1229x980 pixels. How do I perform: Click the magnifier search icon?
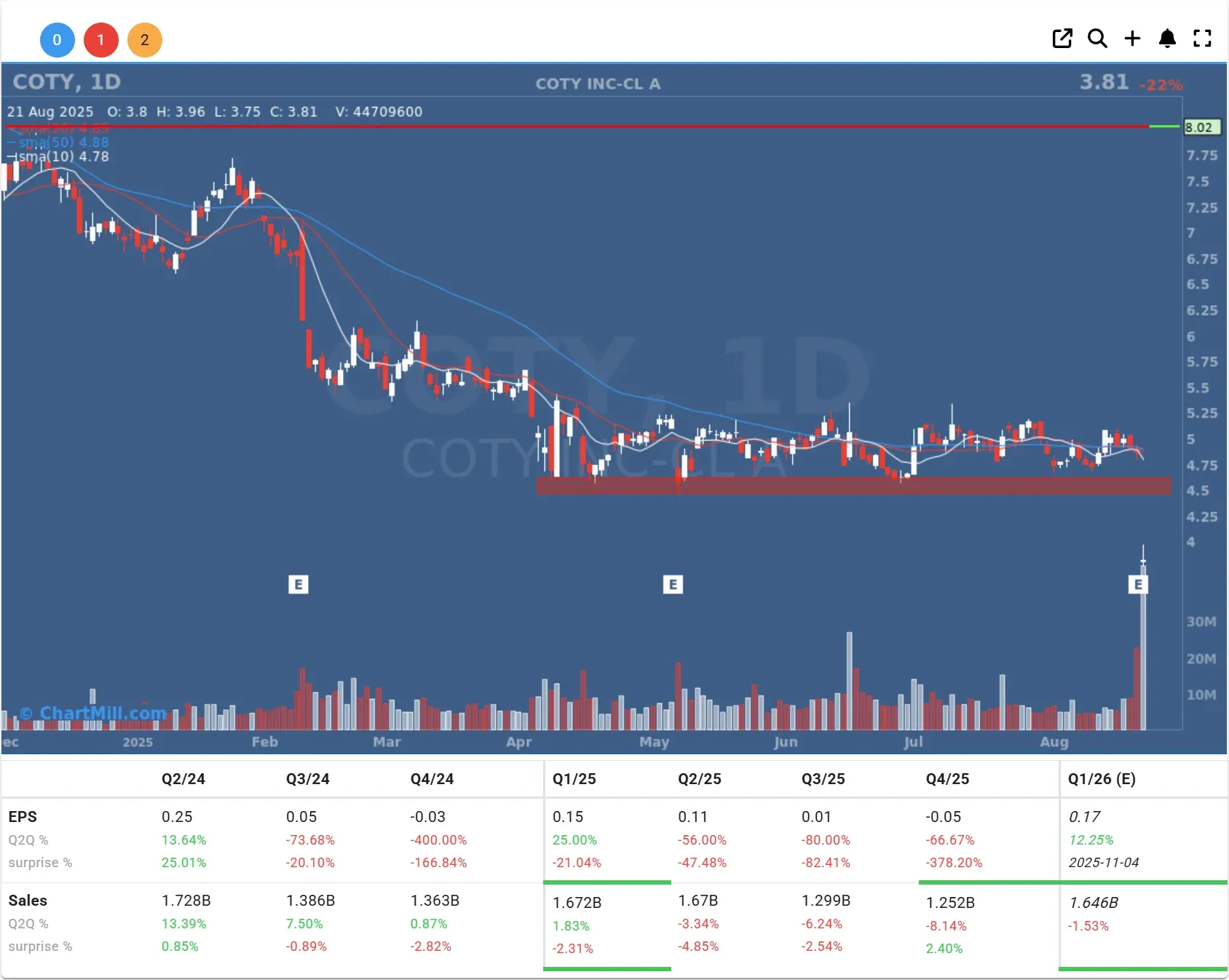1097,39
